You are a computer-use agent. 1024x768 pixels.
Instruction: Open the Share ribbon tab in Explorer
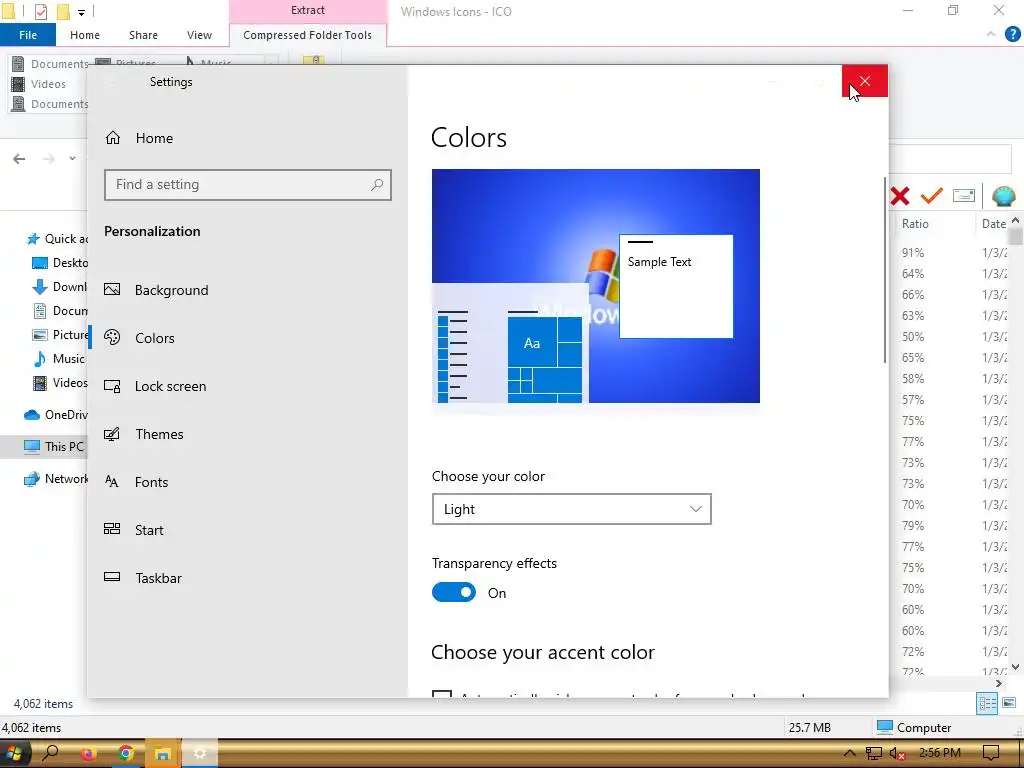(143, 35)
